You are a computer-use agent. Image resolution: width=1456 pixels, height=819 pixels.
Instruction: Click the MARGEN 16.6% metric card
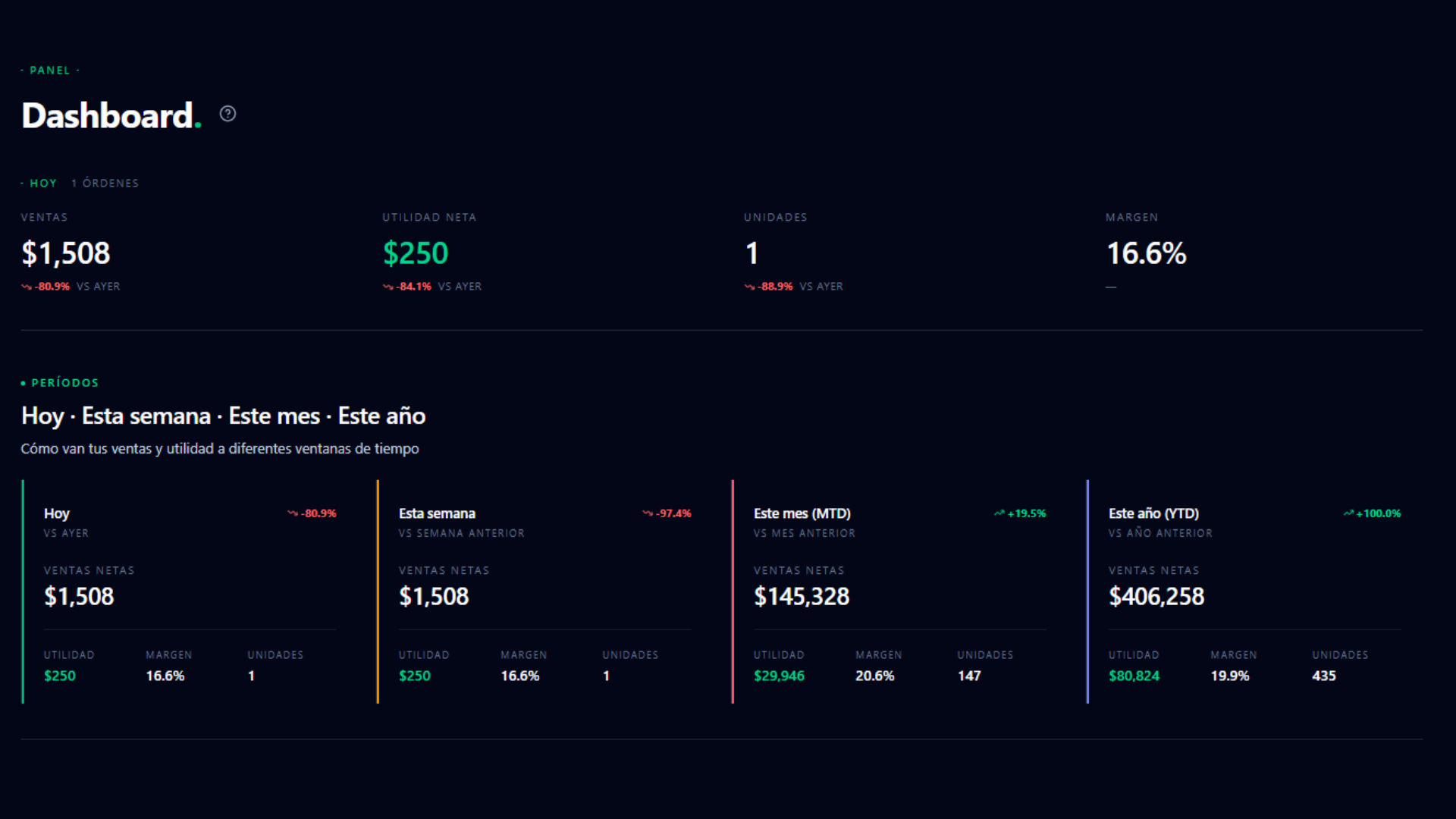tap(1147, 253)
